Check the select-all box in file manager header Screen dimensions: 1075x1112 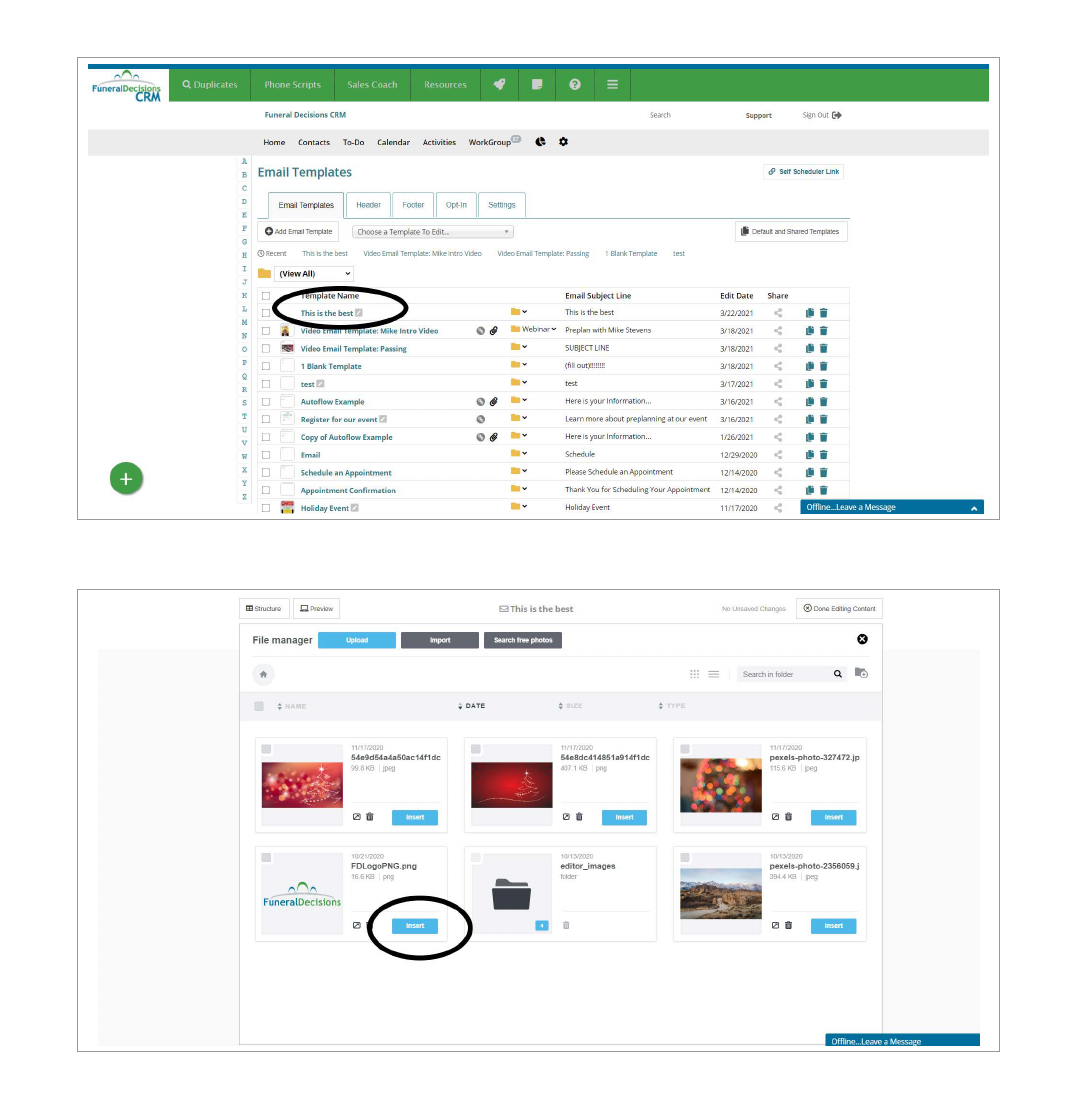click(259, 706)
